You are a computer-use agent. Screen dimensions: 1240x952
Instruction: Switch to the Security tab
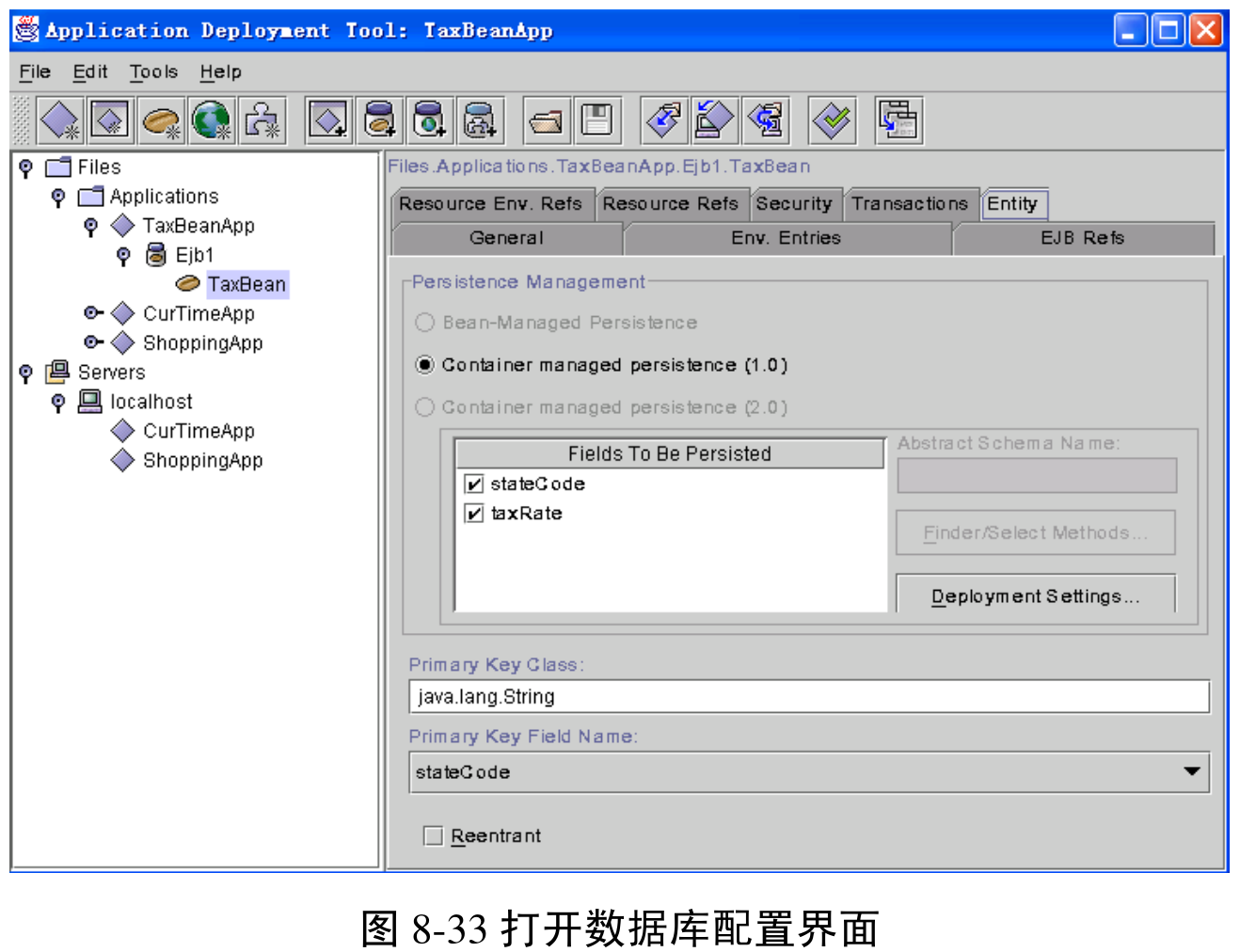[x=794, y=204]
